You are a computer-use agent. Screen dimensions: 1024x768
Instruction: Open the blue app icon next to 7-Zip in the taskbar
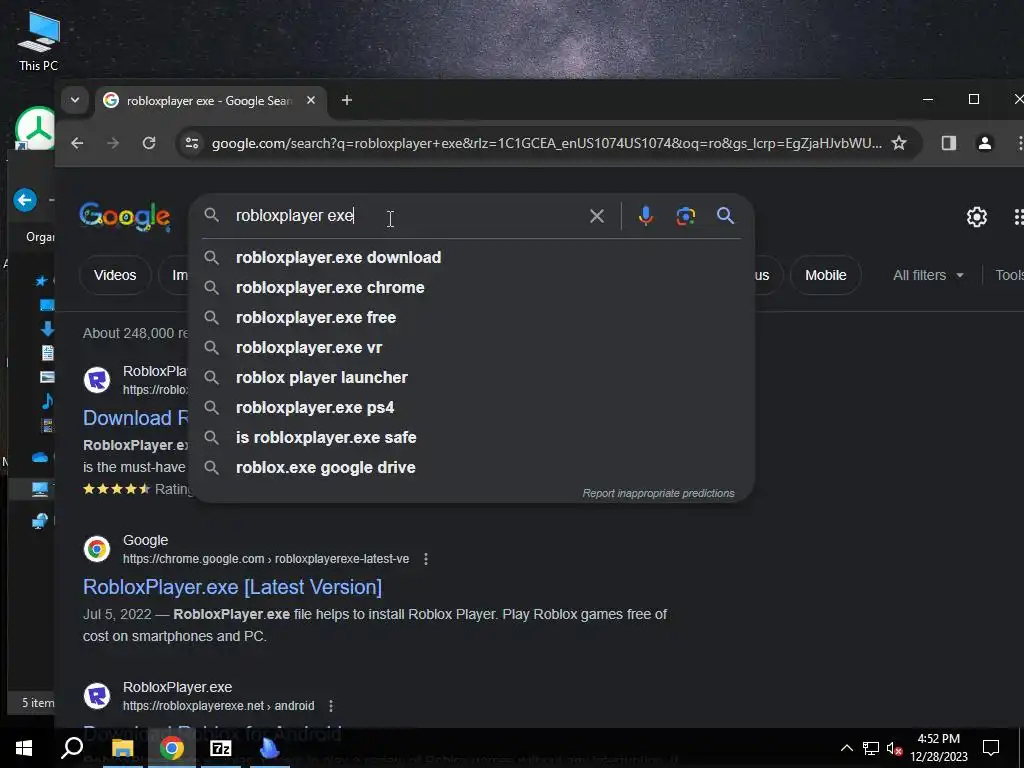tap(270, 748)
